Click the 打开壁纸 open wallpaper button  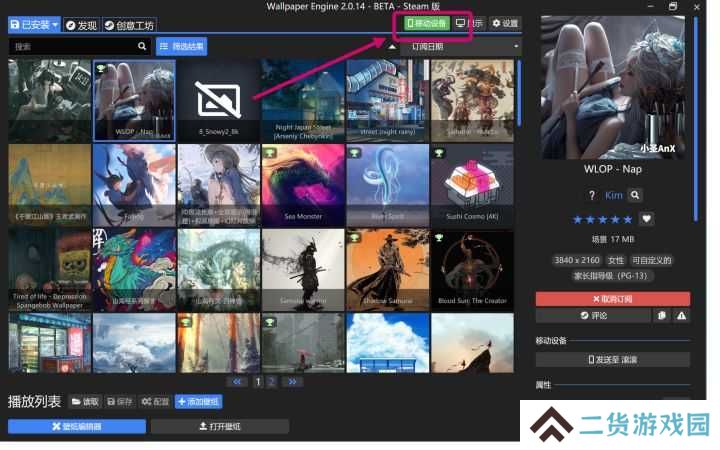point(220,427)
